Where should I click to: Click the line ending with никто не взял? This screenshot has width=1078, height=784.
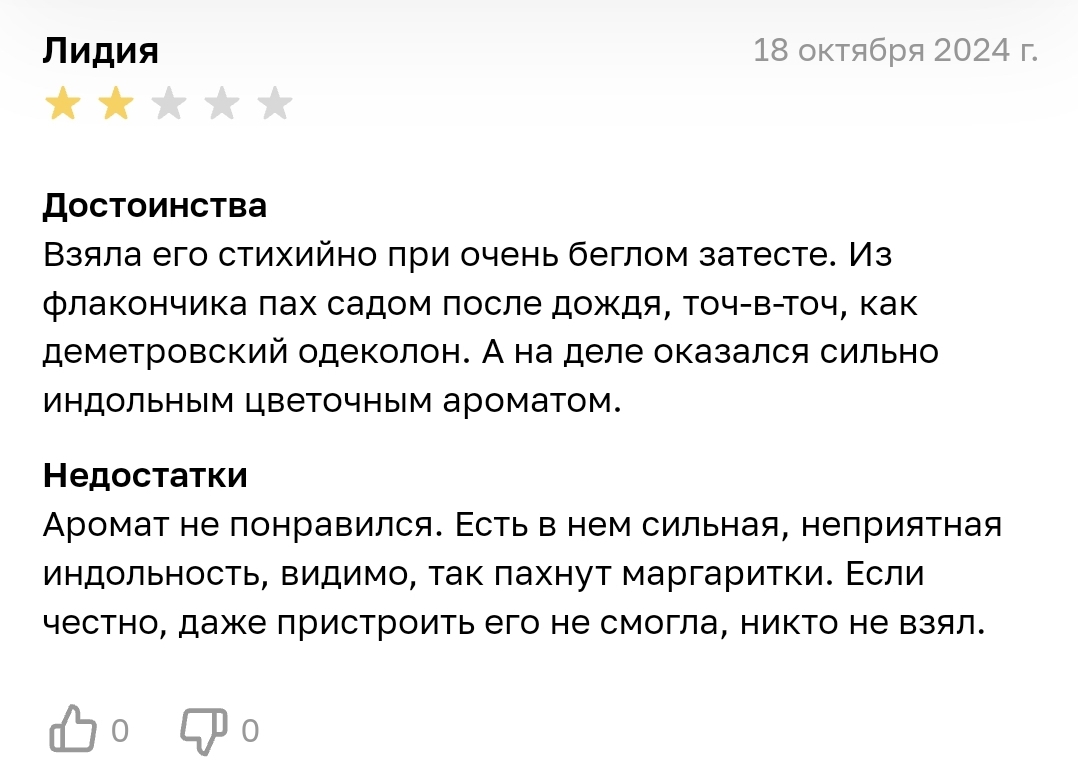click(x=514, y=623)
